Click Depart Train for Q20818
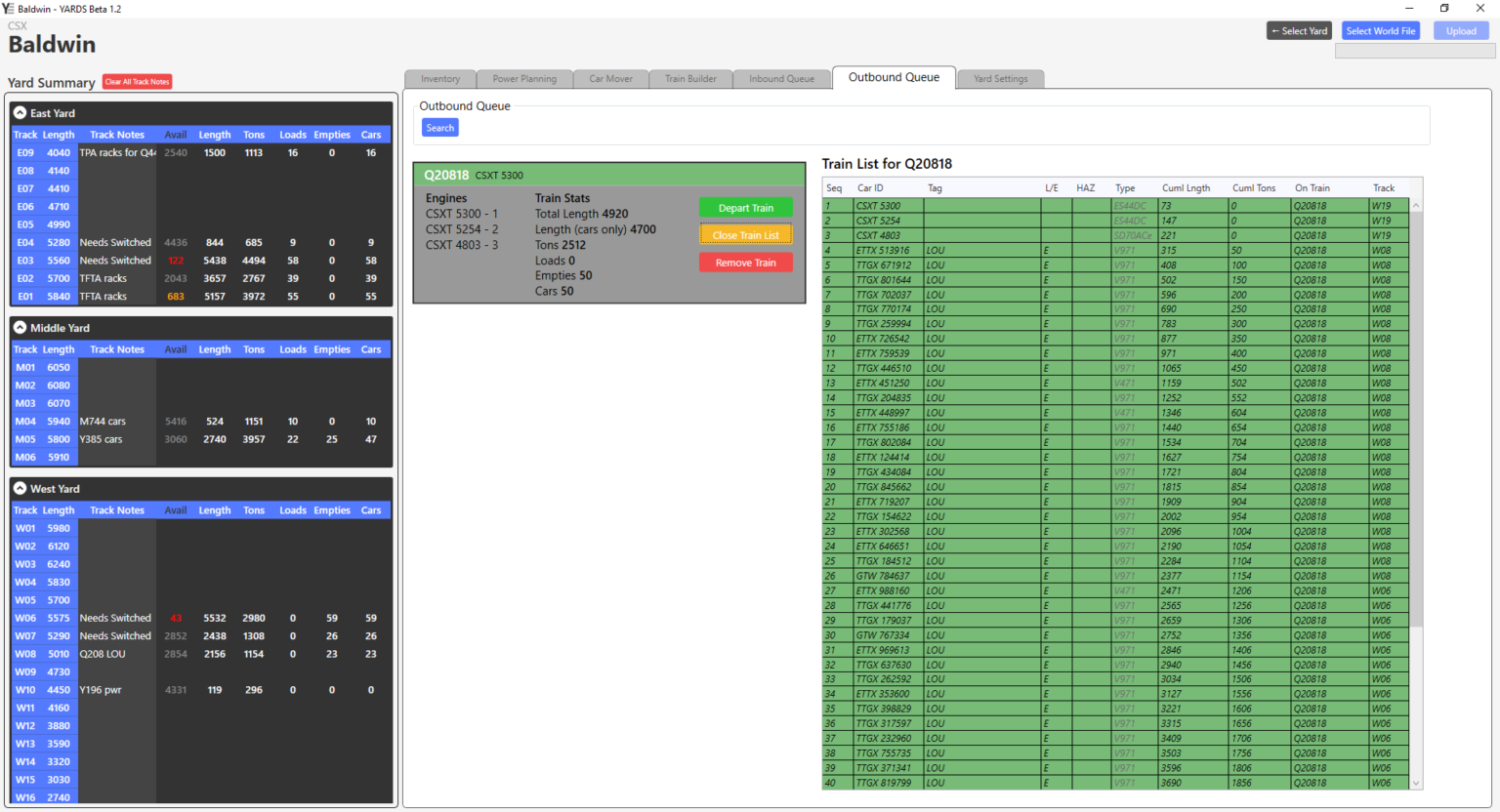 click(745, 207)
